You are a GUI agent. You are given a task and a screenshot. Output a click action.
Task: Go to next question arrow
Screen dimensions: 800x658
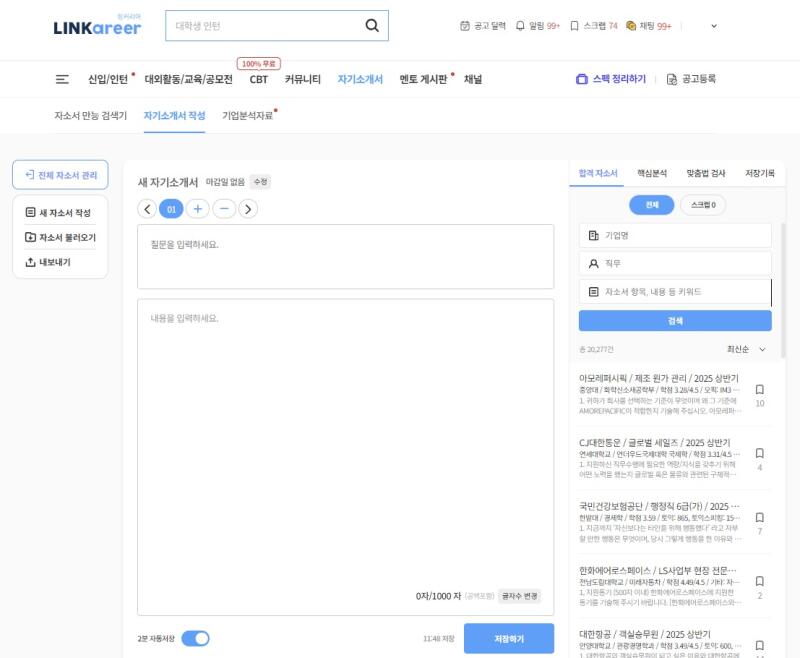248,209
